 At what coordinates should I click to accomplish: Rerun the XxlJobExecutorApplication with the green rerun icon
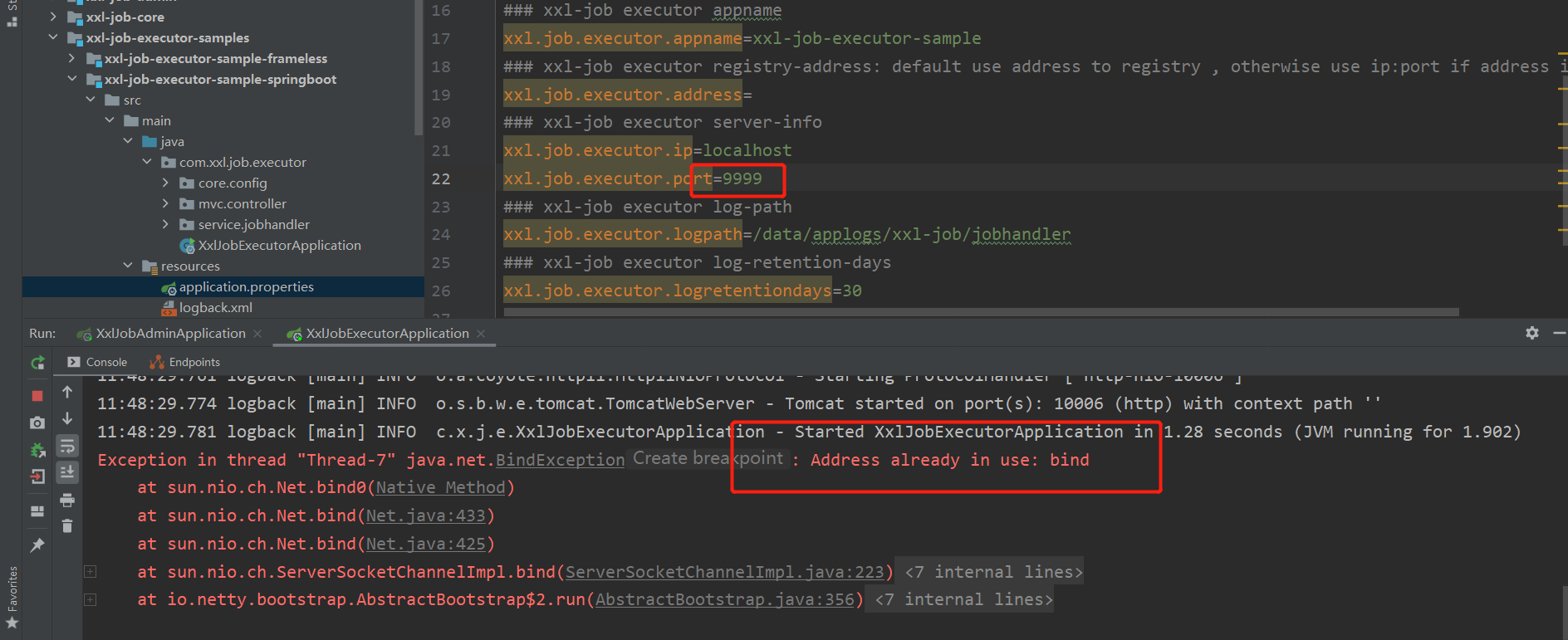37,363
